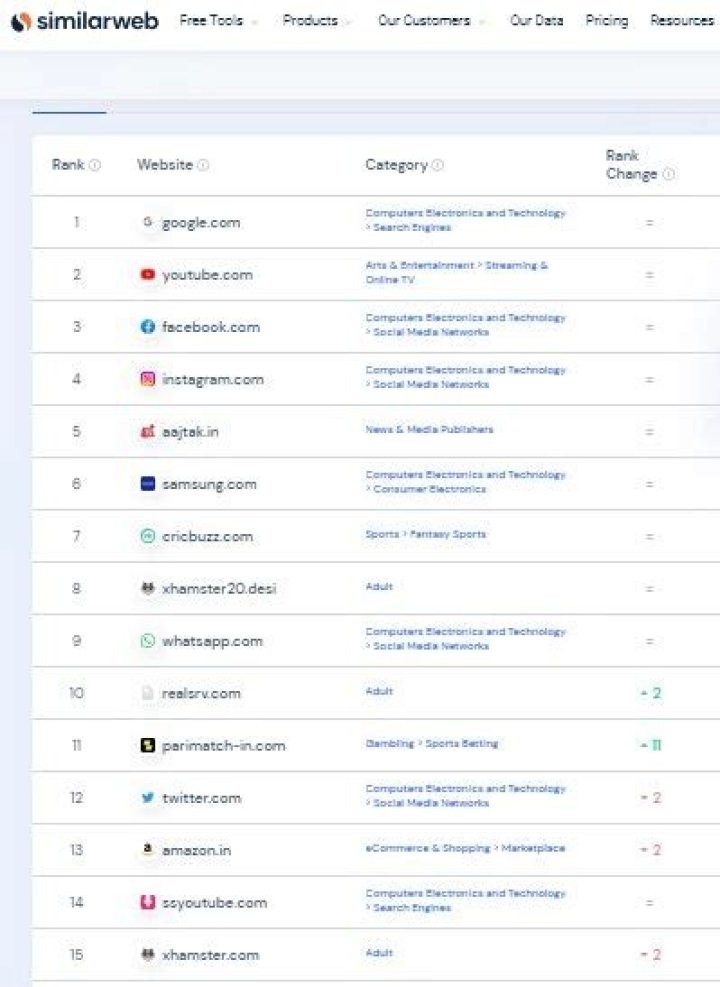Screen dimensions: 720x987
Task: Click the realsrv.com blank page icon
Action: pos(147,693)
